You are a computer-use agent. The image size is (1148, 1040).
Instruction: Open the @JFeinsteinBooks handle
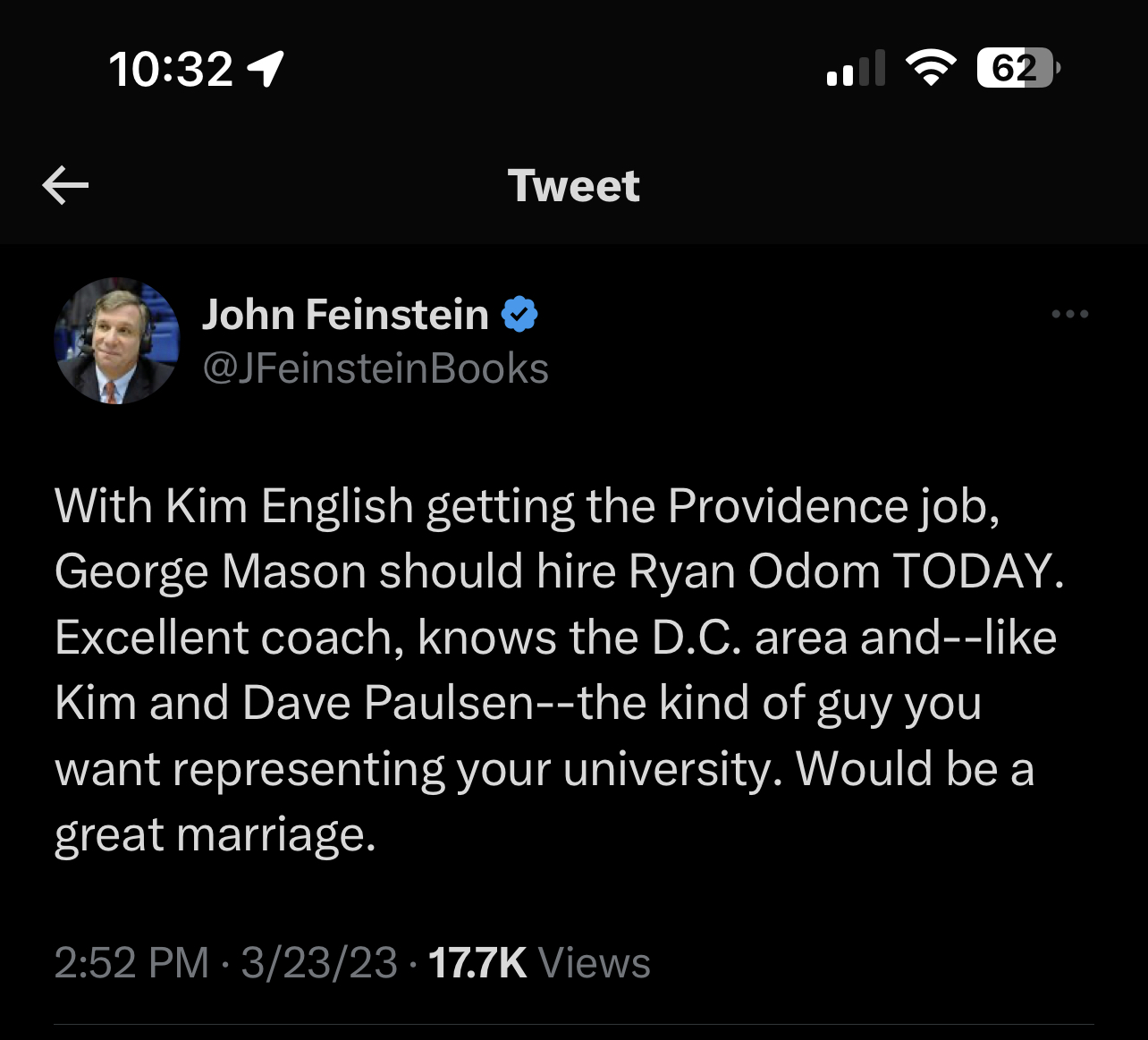coord(376,368)
